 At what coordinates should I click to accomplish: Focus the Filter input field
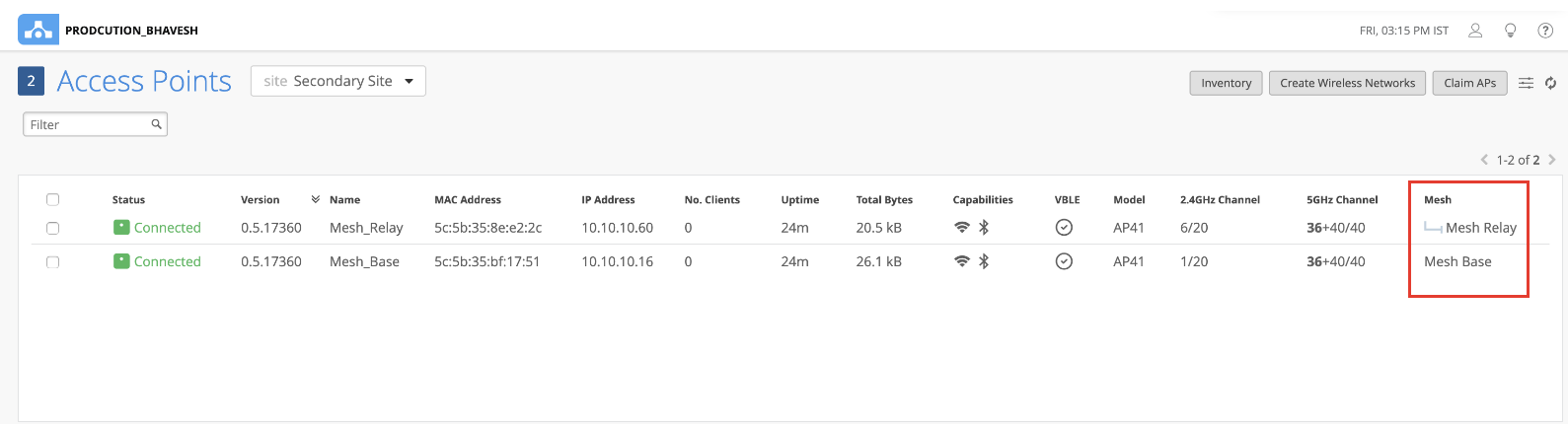coord(87,124)
